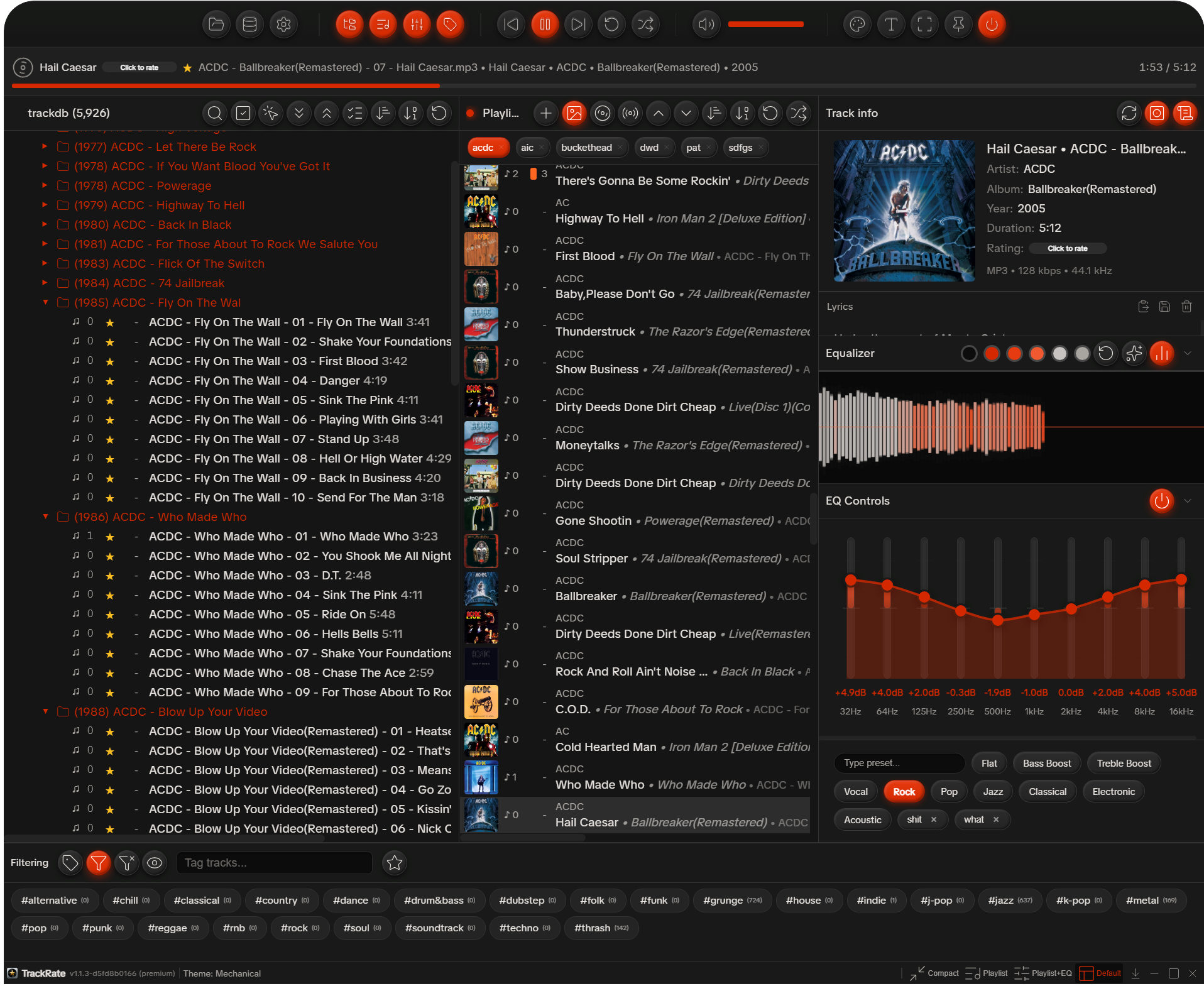Open the search in the trackdb panel
Screen dimensions: 1204x986
point(214,113)
